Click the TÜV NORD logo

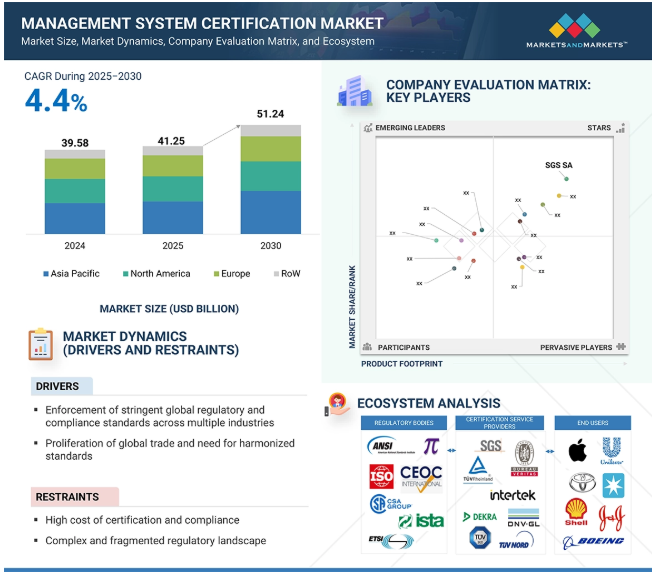pos(516,542)
